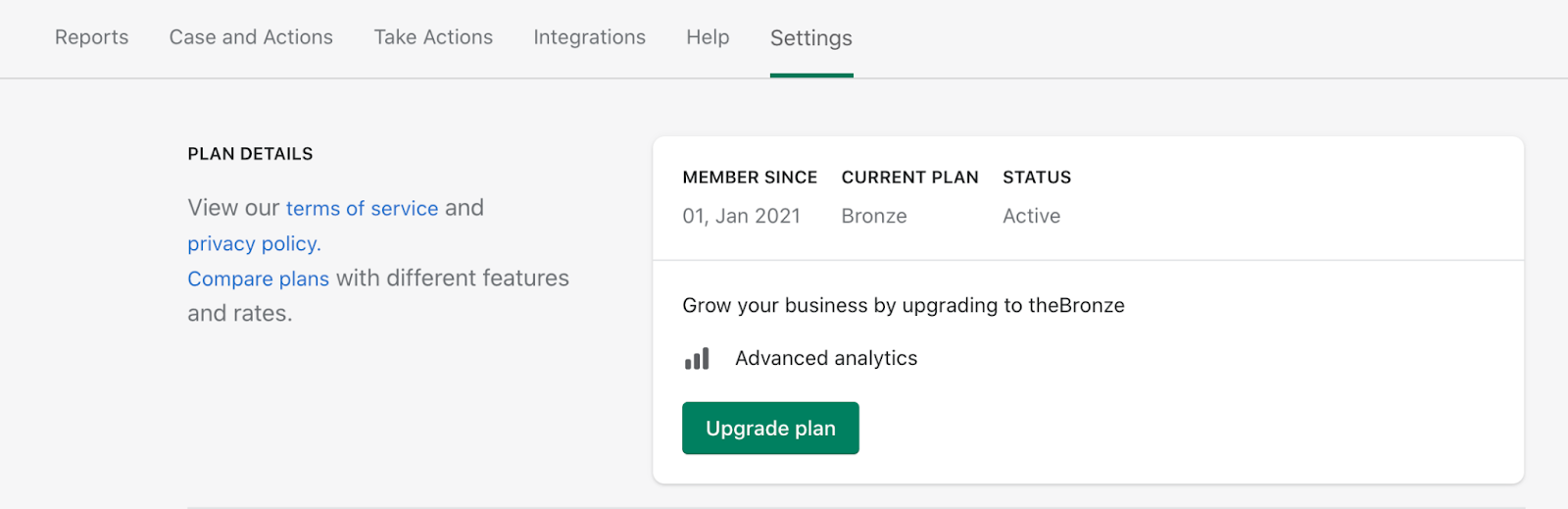Click the Bronze current plan value
This screenshot has width=1568, height=509.
[x=874, y=216]
